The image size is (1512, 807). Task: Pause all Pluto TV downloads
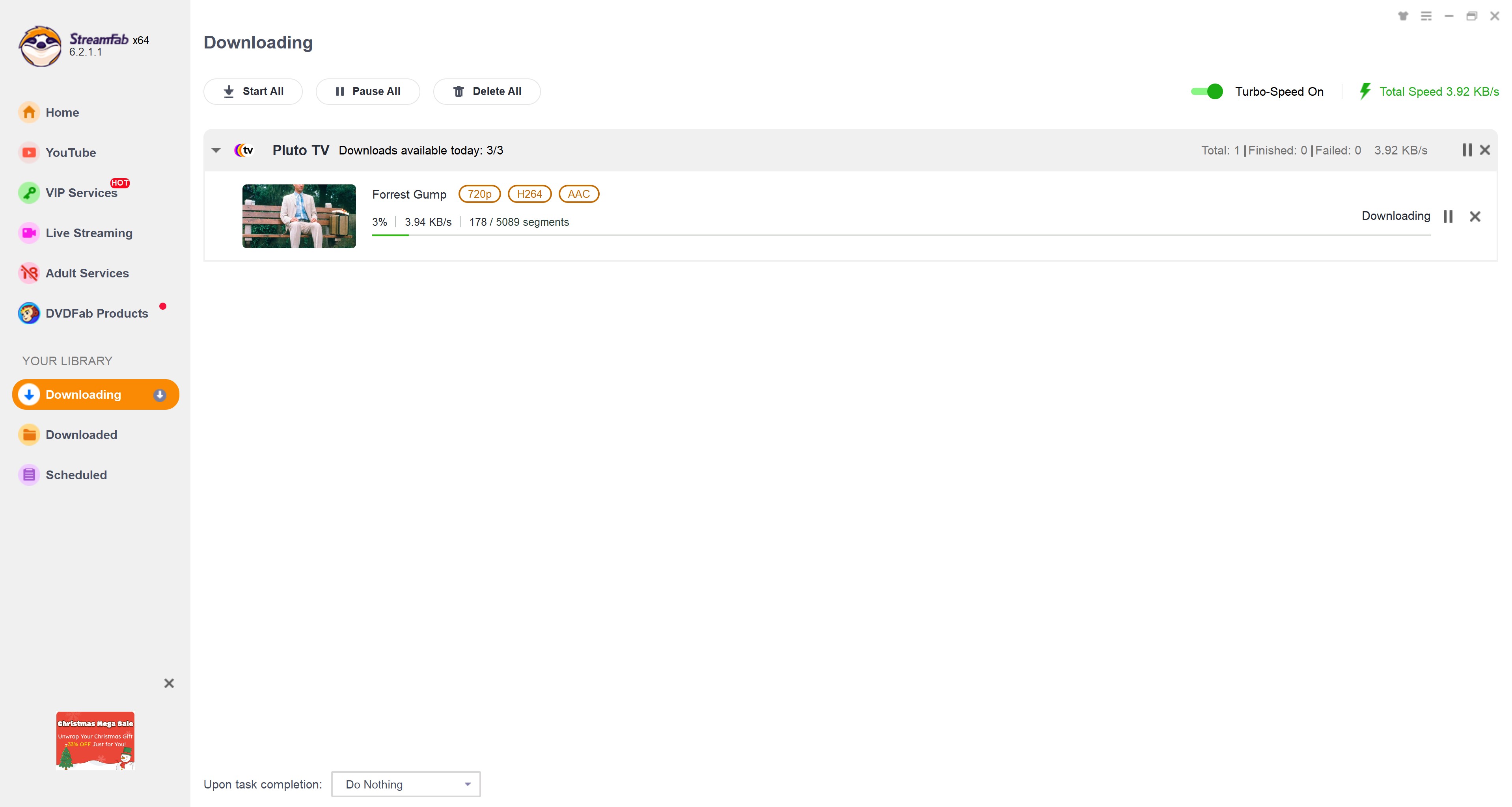[1467, 150]
